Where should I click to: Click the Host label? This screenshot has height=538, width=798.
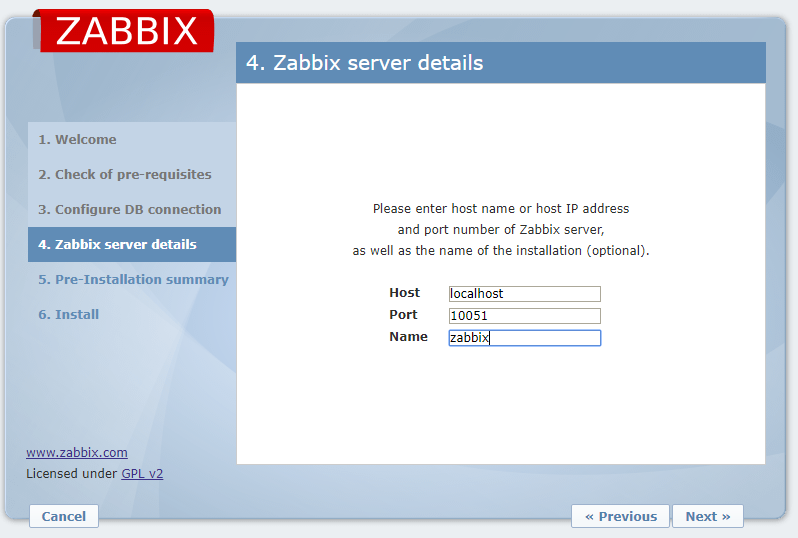coord(405,293)
